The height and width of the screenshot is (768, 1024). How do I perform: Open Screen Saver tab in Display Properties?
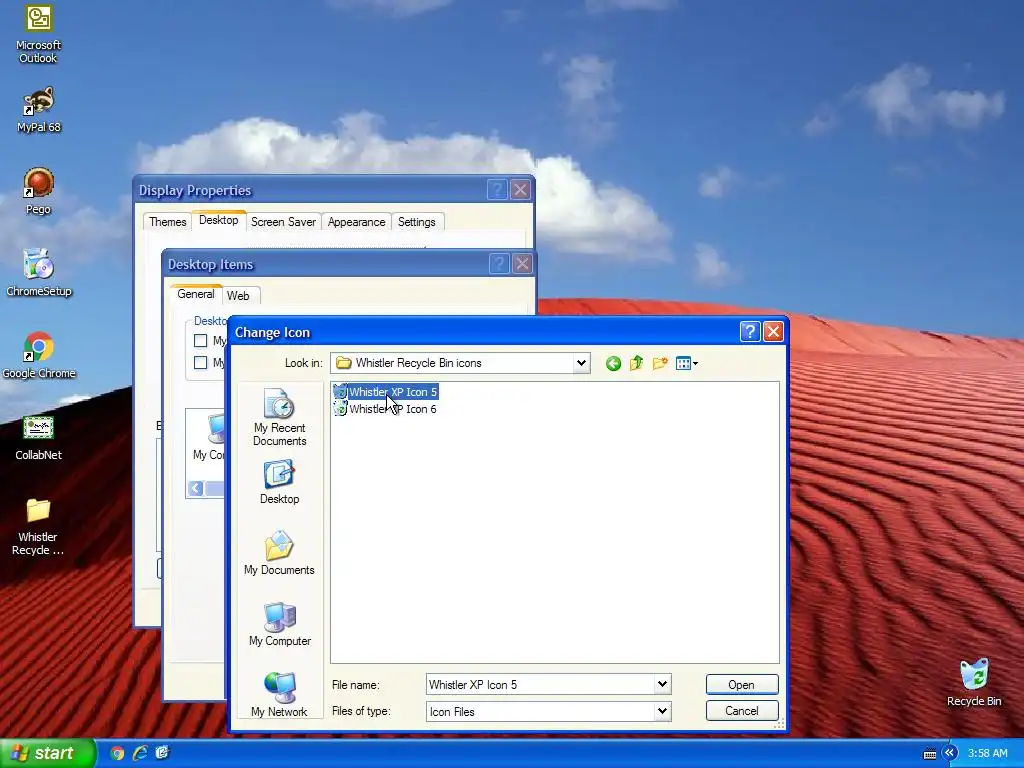(283, 222)
